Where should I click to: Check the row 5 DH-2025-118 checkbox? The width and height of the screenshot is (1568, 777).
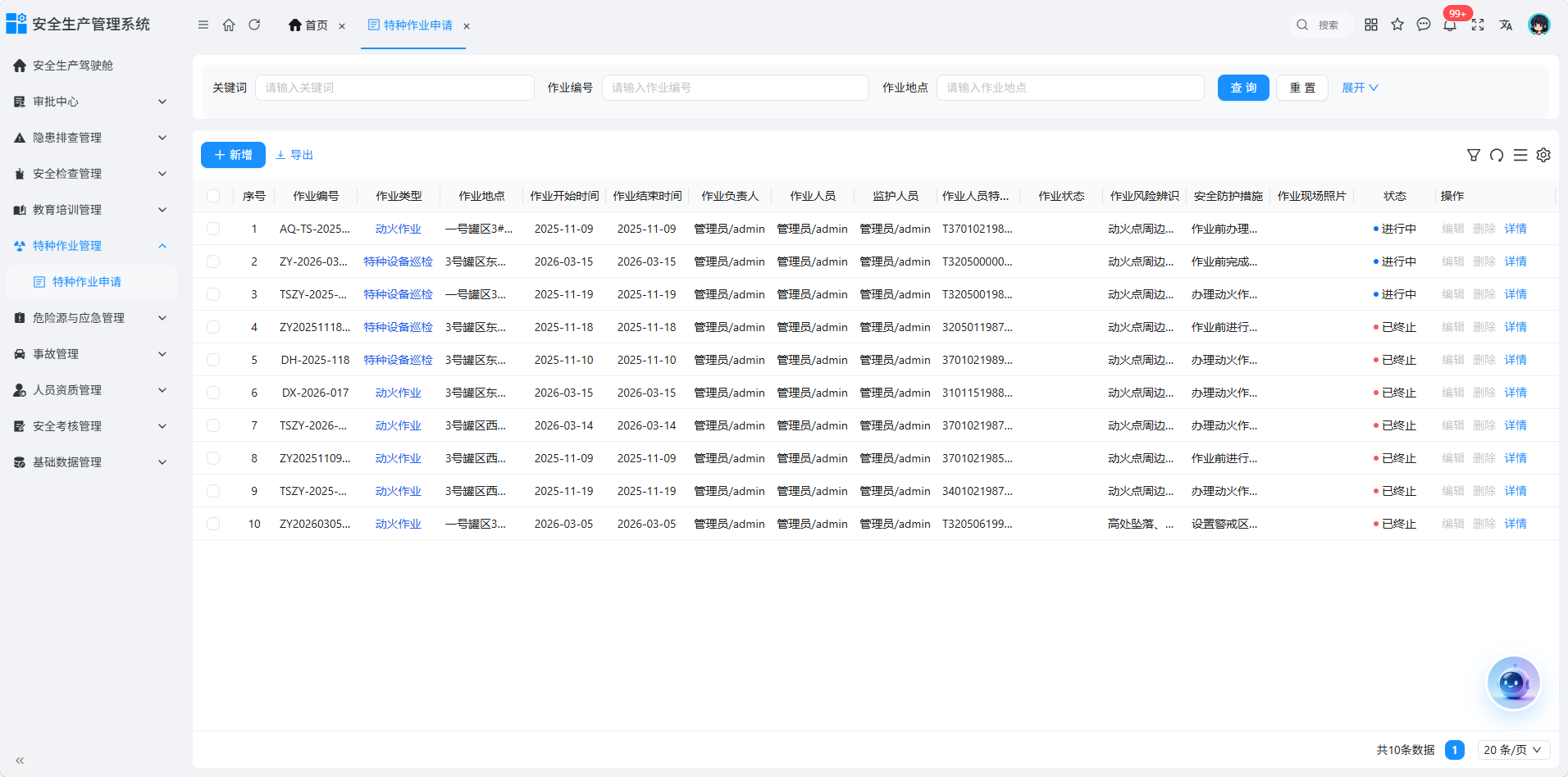[213, 360]
